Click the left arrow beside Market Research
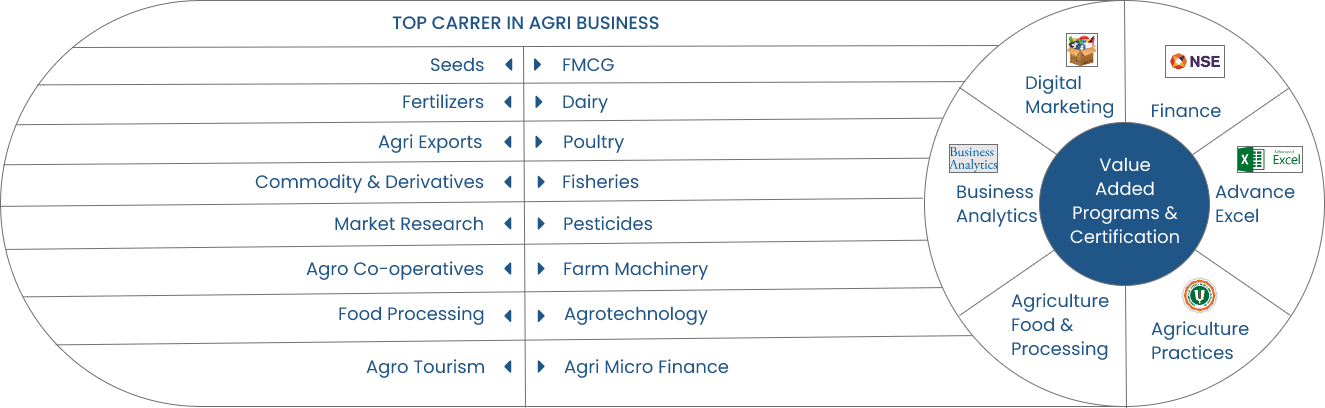The height and width of the screenshot is (408, 1325). pyautogui.click(x=508, y=224)
